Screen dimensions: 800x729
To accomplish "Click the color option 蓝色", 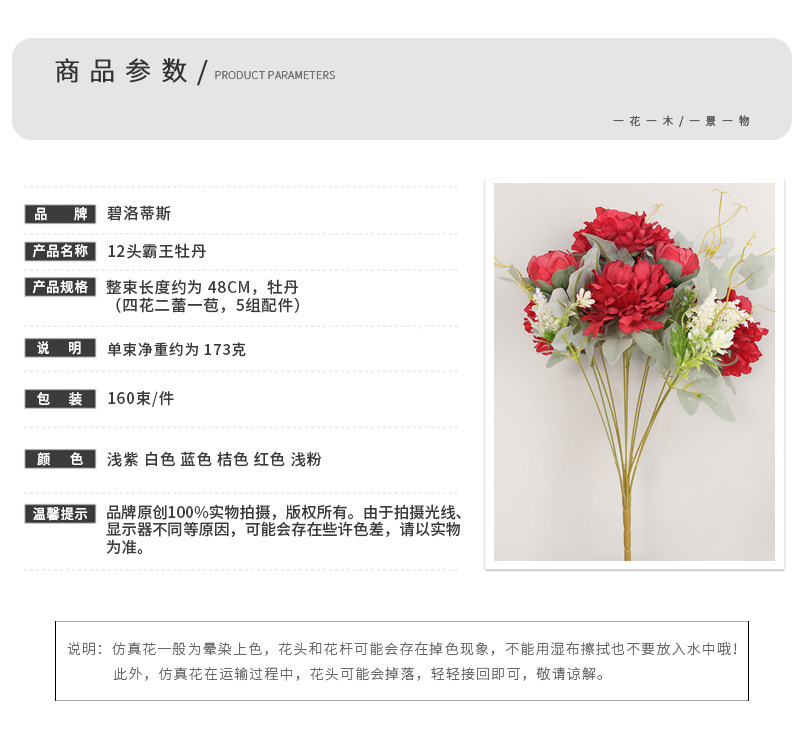I will click(x=196, y=459).
